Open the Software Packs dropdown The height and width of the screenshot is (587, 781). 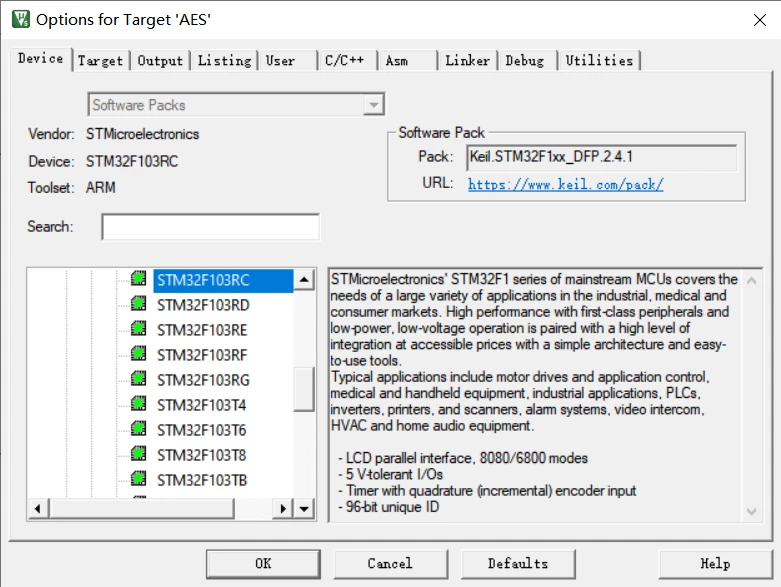point(373,105)
